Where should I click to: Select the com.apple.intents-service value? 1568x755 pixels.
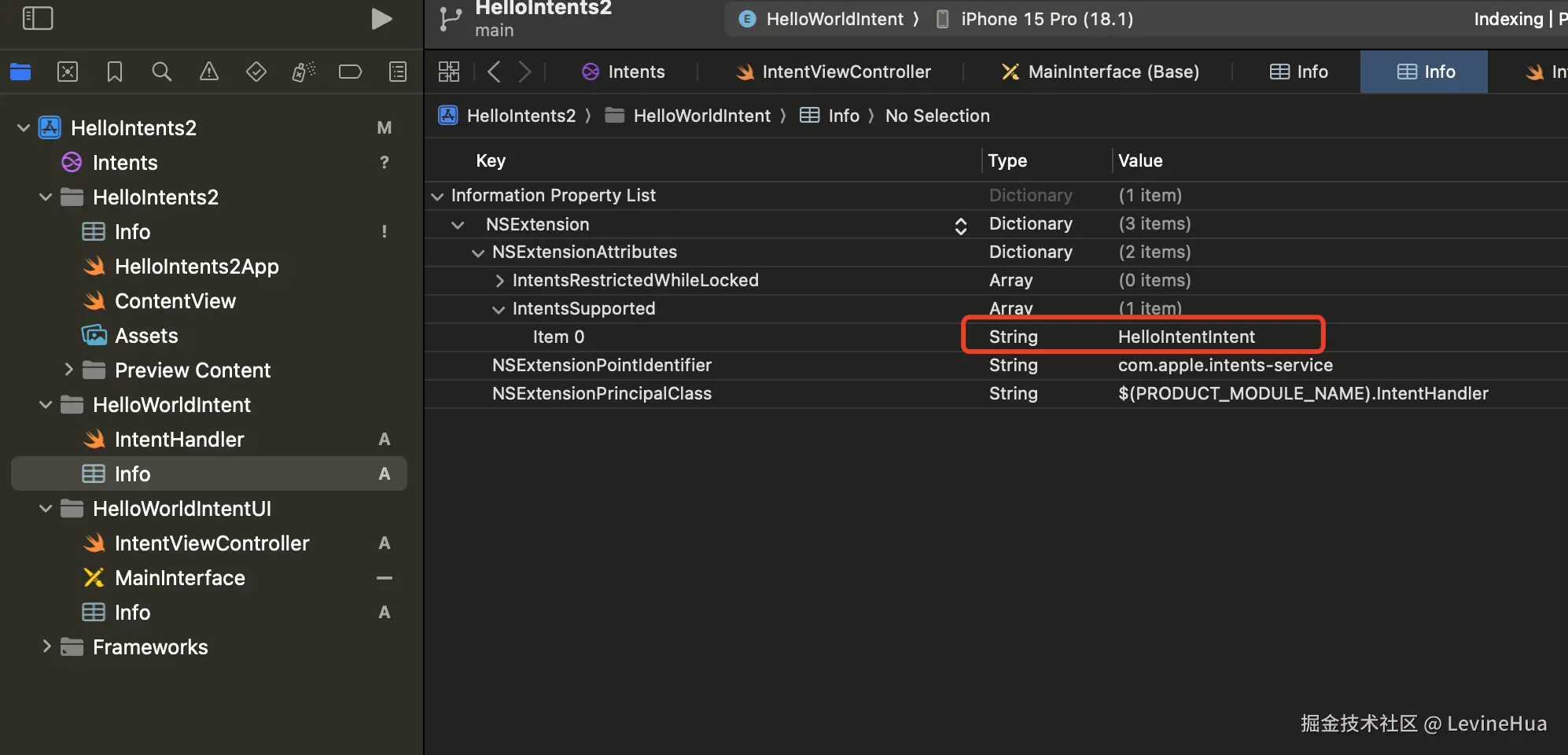1225,365
